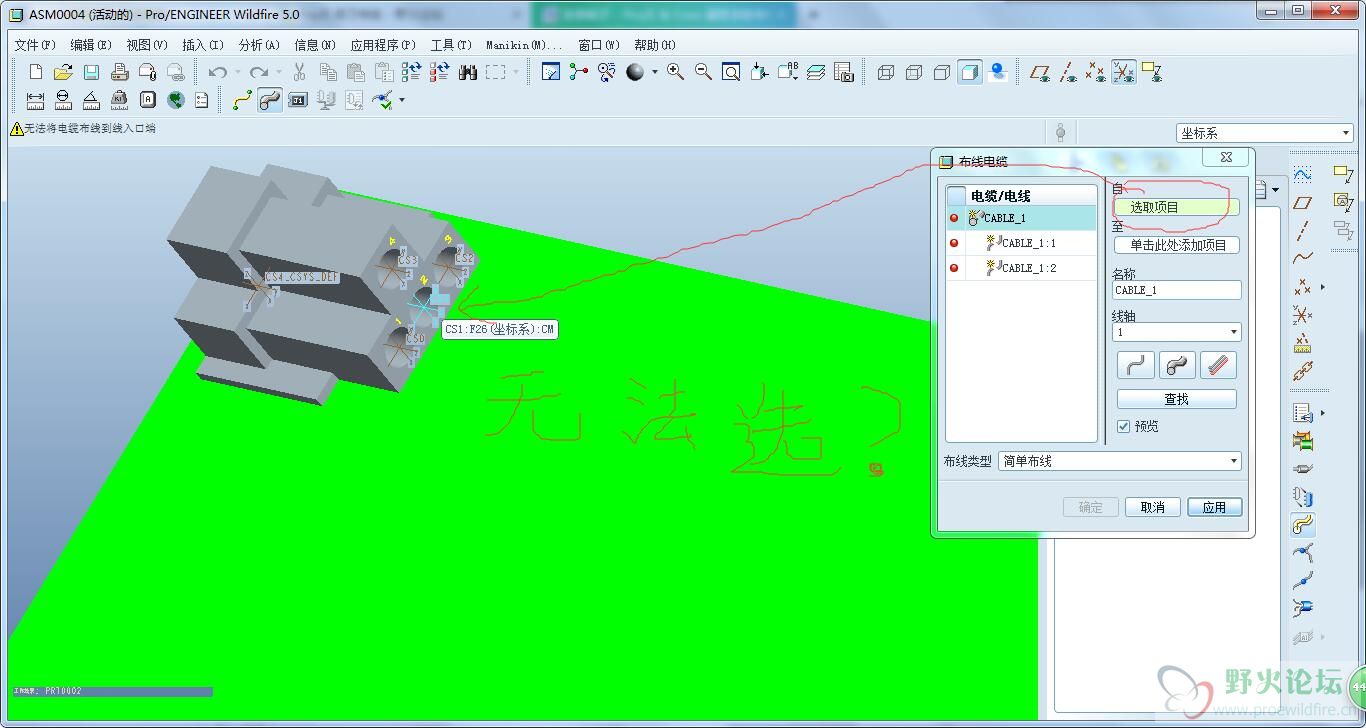Expand the datum point flyout arrow
Viewport: 1366px width, 728px height.
tap(1323, 287)
